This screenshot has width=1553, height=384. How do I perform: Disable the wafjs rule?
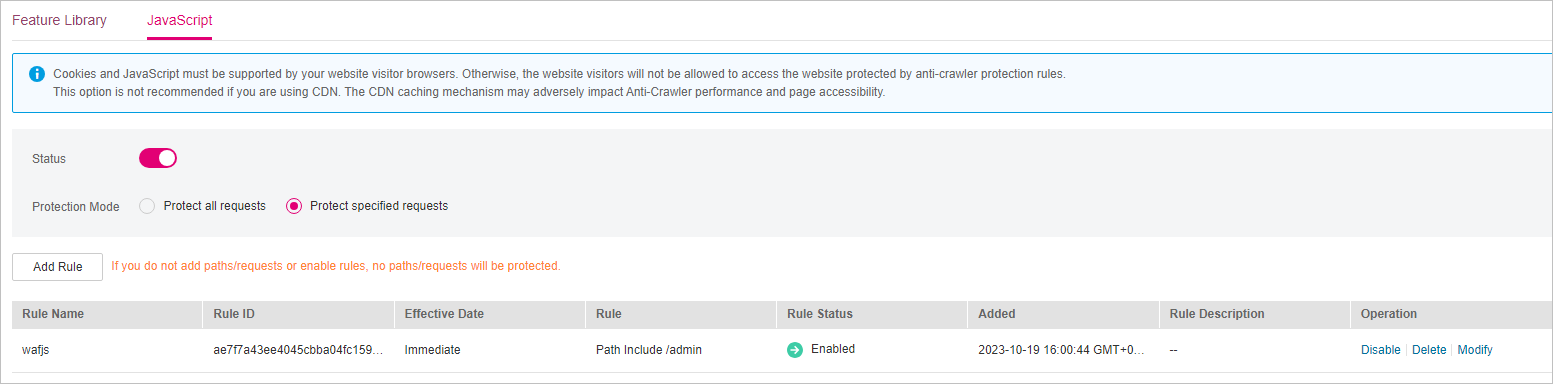click(1380, 350)
